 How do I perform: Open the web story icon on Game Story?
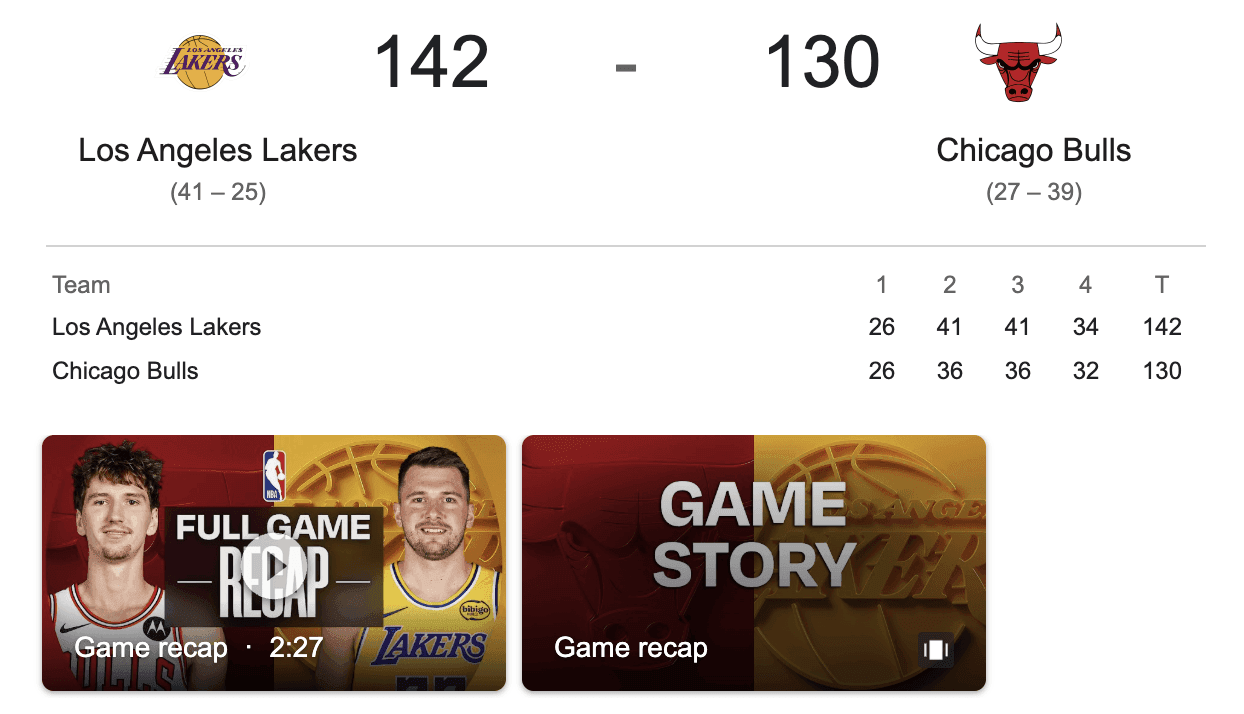(x=935, y=650)
